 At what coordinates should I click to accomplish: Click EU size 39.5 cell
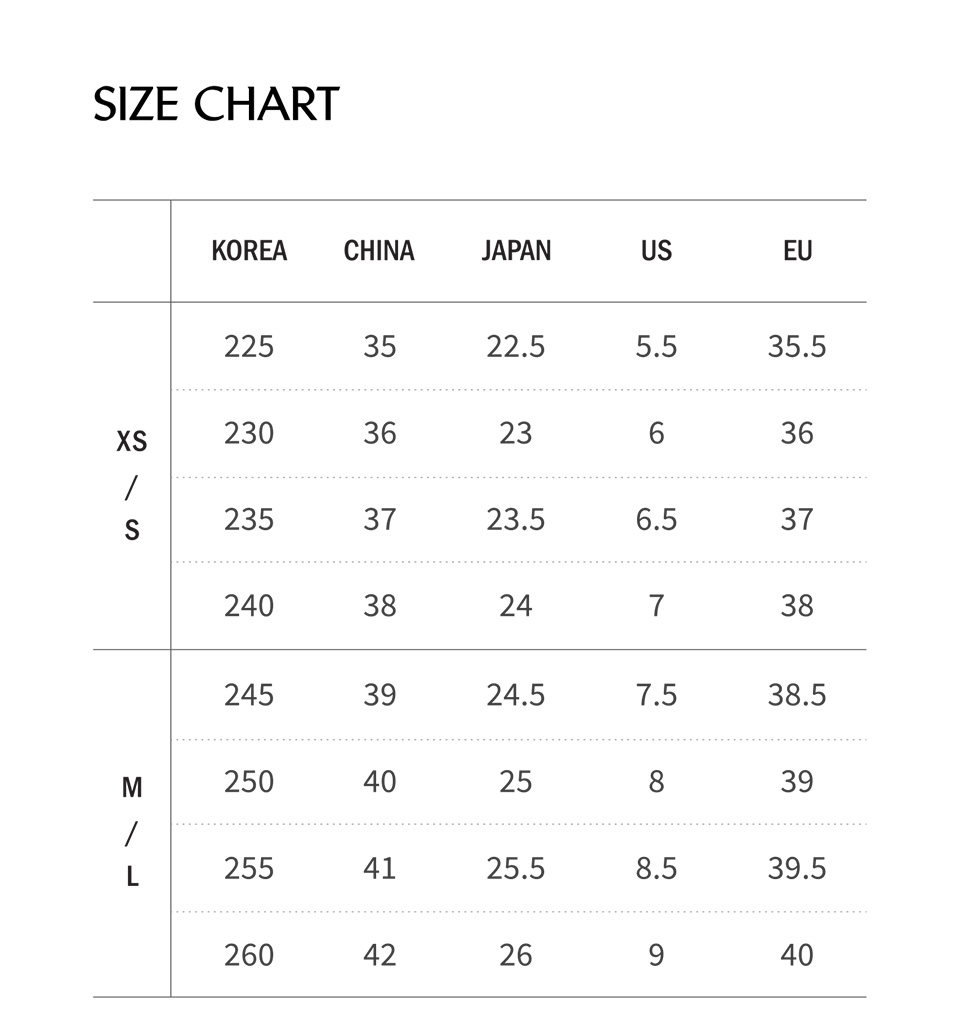point(797,868)
